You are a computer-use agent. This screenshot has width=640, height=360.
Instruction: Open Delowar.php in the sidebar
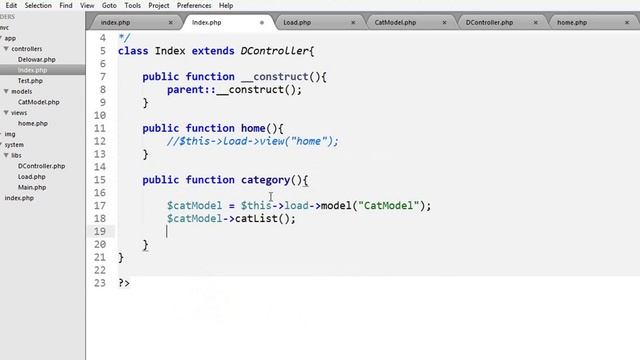[x=37, y=60]
